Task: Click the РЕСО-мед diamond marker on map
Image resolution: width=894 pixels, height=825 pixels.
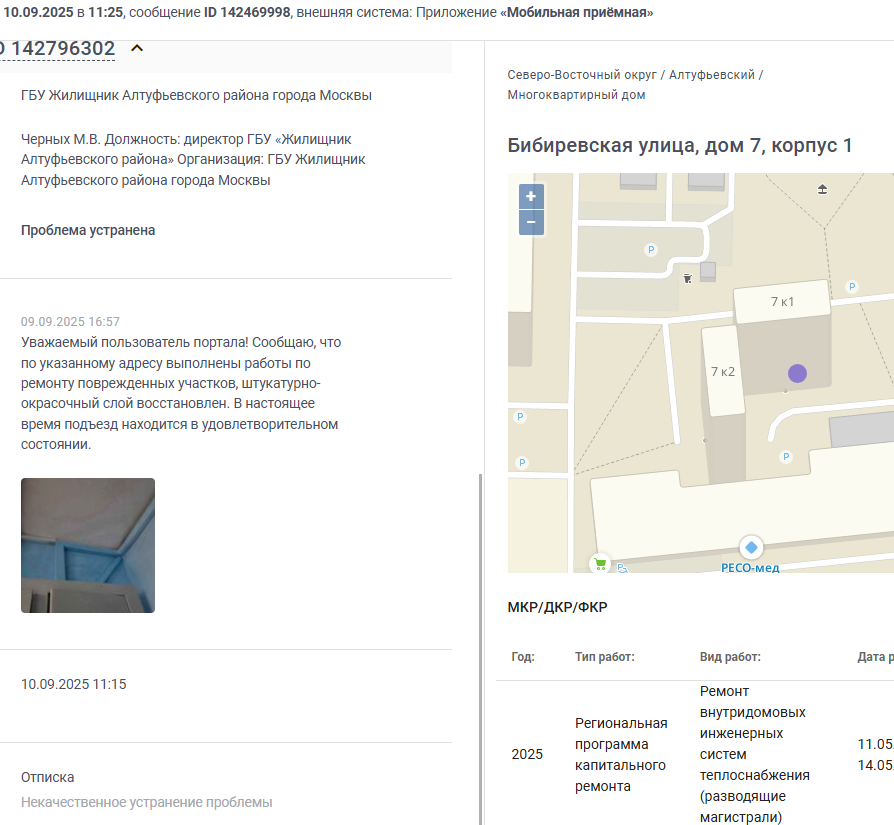Action: [751, 547]
